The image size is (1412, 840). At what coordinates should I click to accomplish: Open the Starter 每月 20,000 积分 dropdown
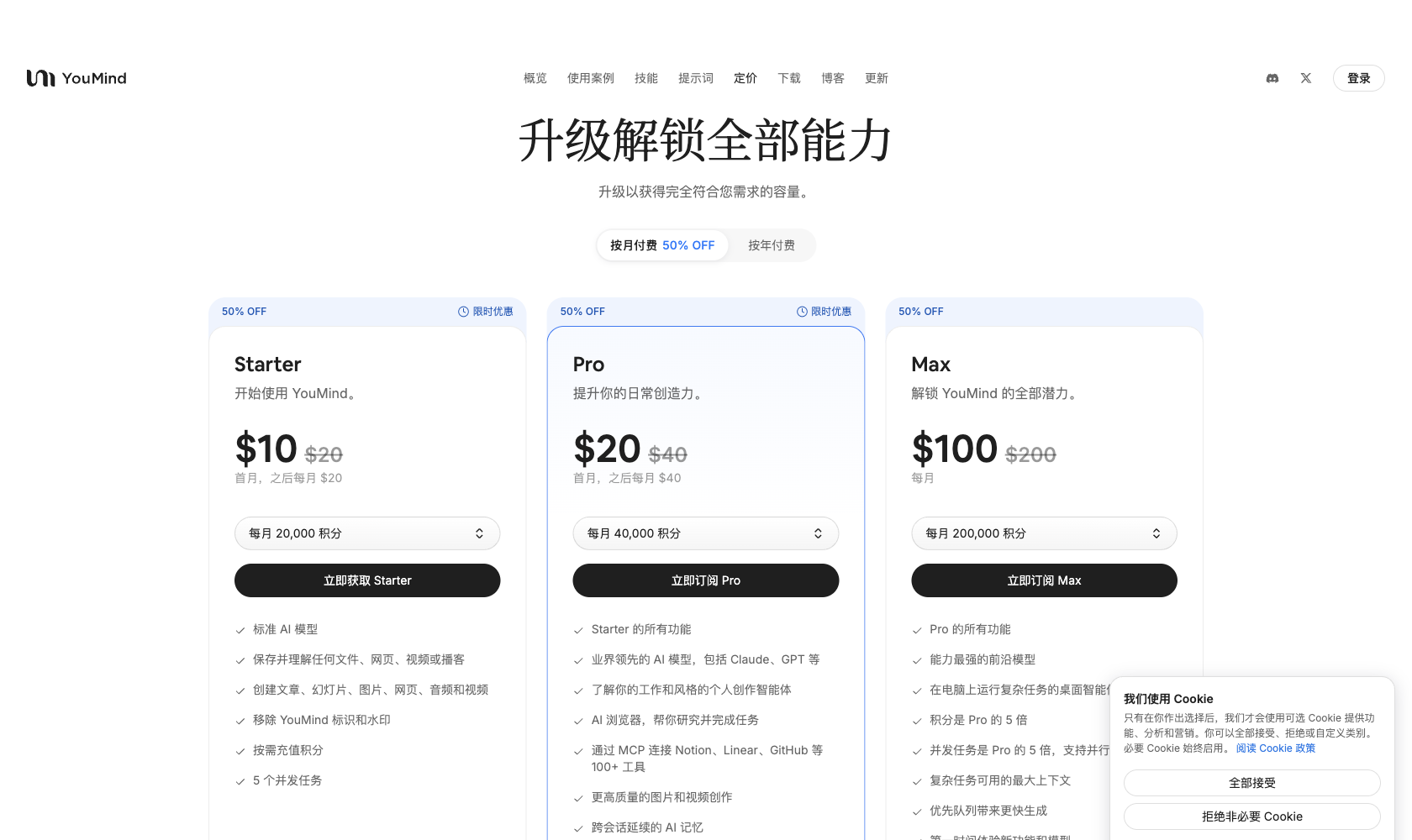point(367,533)
